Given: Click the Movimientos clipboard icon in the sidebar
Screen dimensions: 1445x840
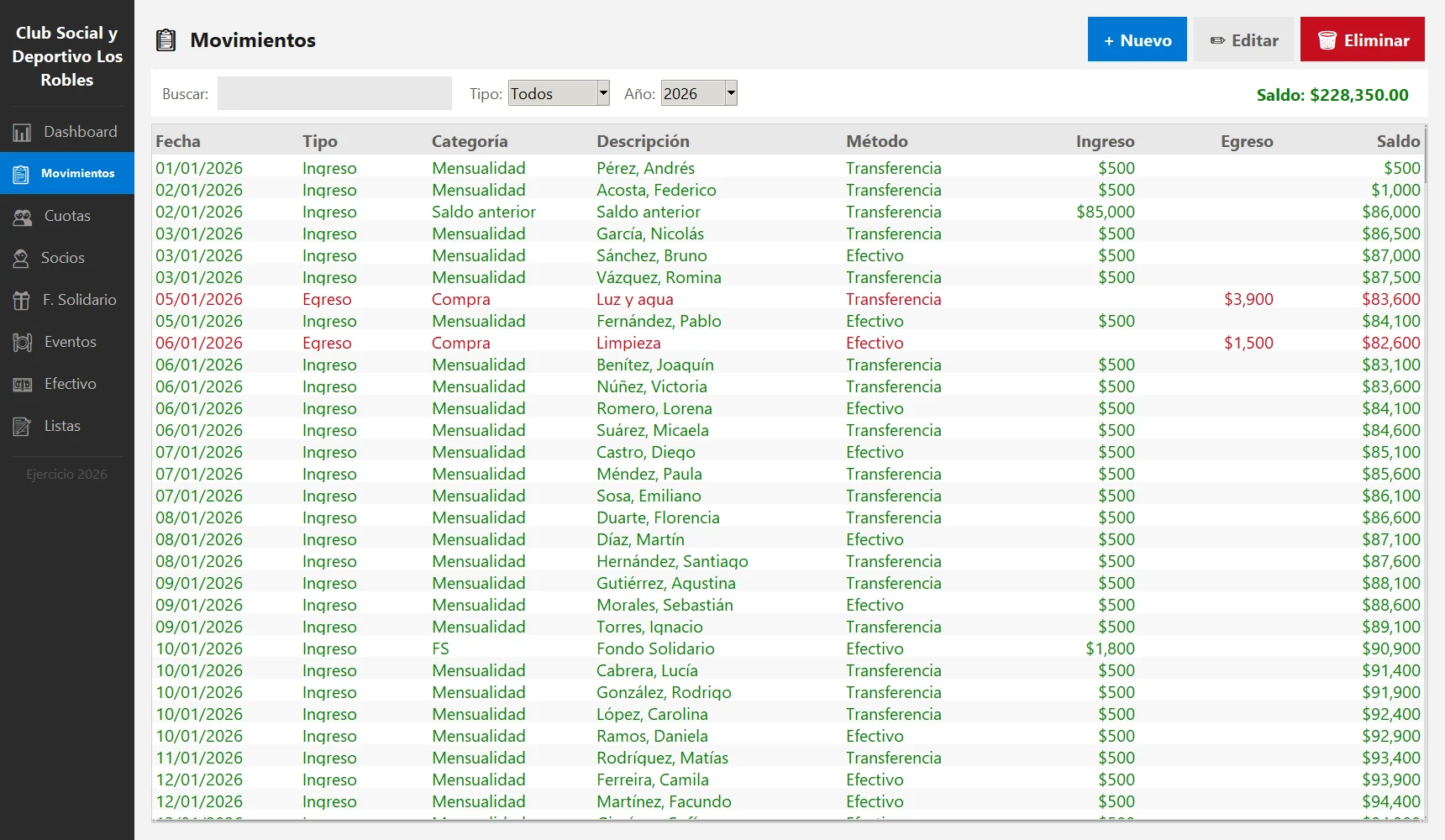Looking at the screenshot, I should pyautogui.click(x=22, y=174).
